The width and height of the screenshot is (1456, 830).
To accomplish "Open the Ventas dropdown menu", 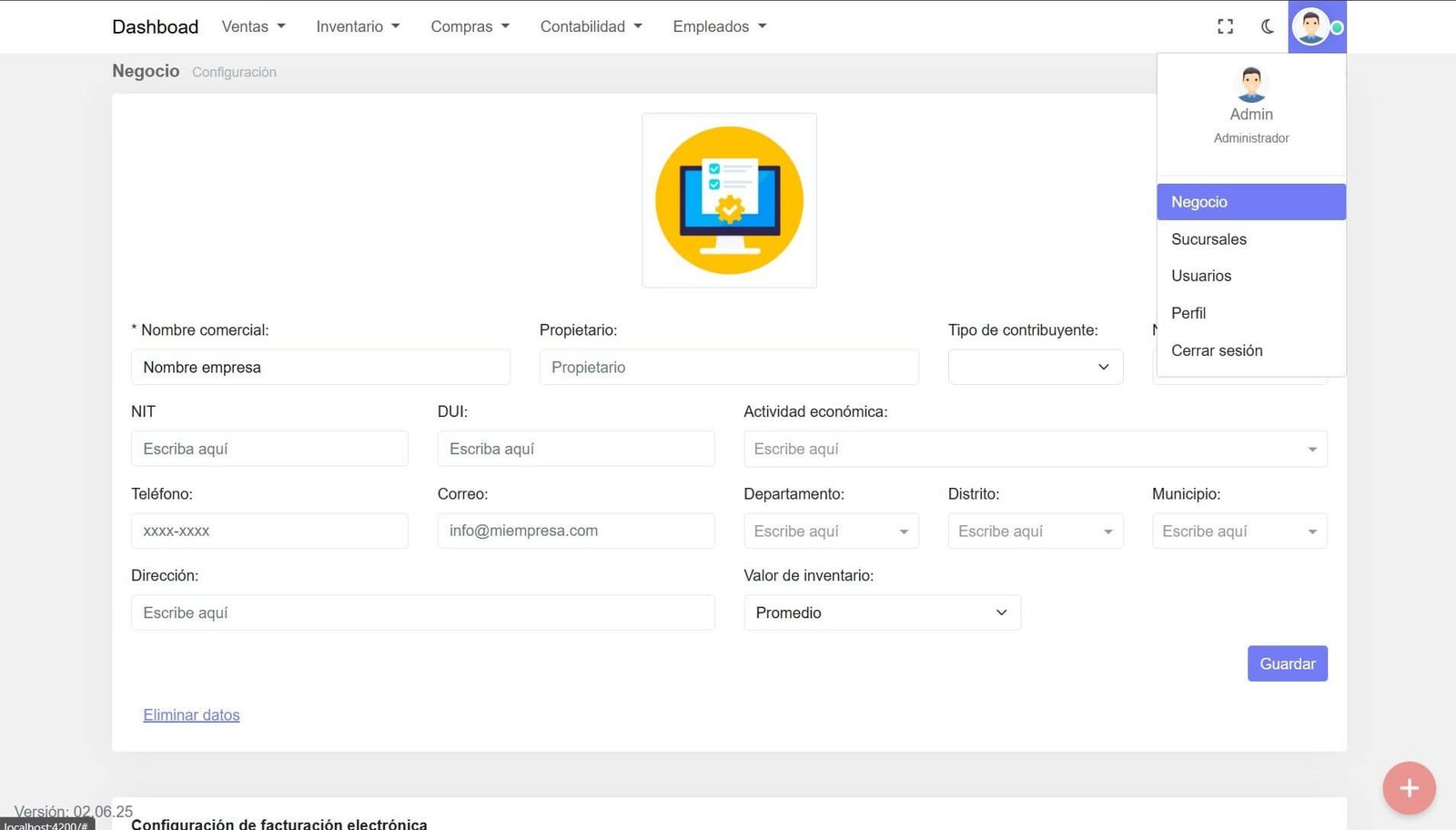I will pos(253,26).
